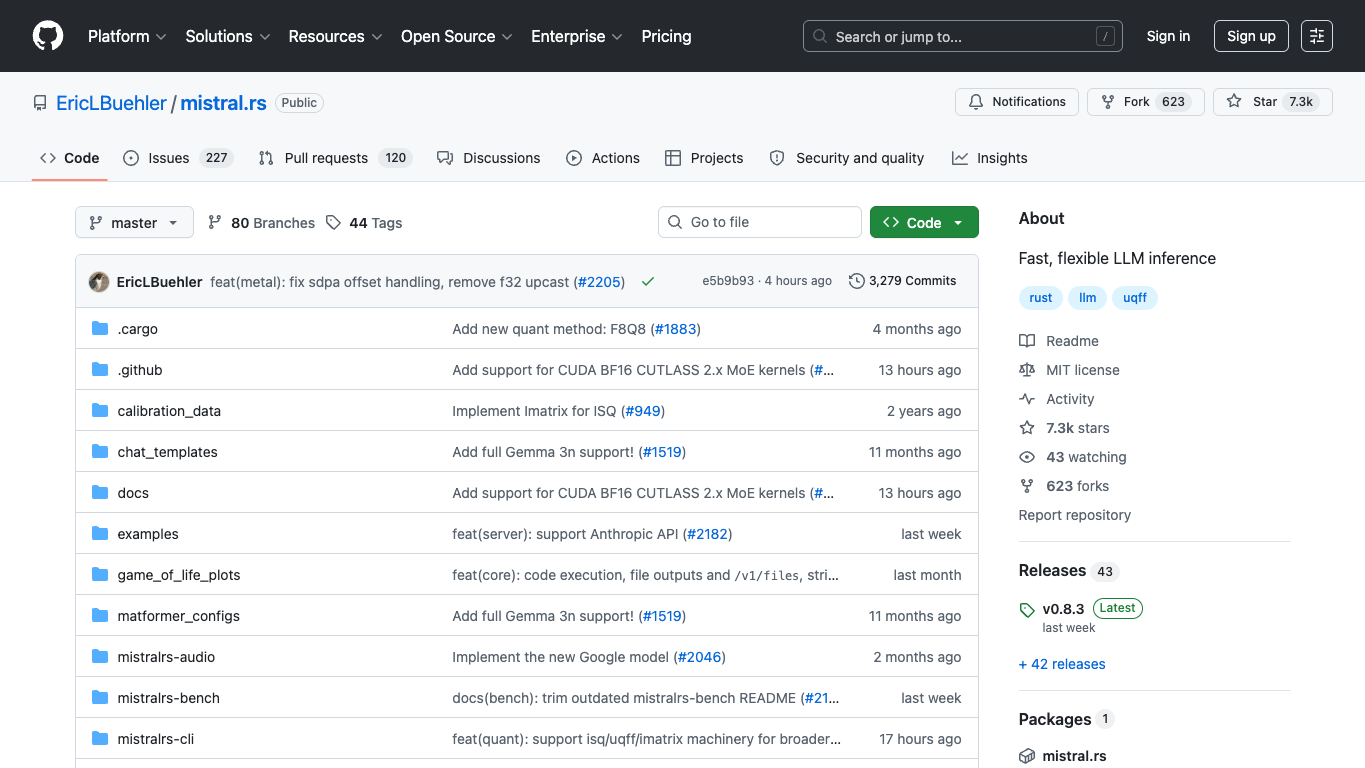
Task: Click the pulse icon beside Activity
Action: point(1027,399)
